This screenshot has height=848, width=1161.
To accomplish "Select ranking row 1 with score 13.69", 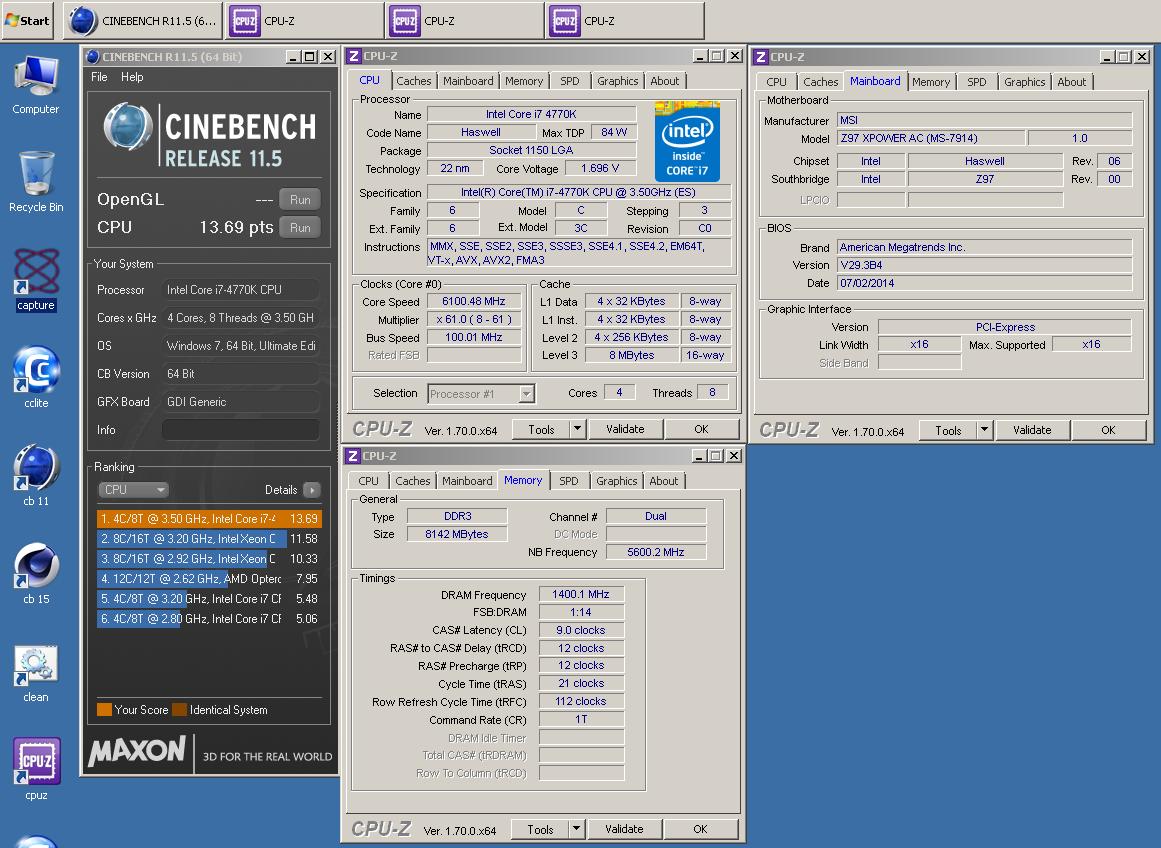I will [x=209, y=518].
